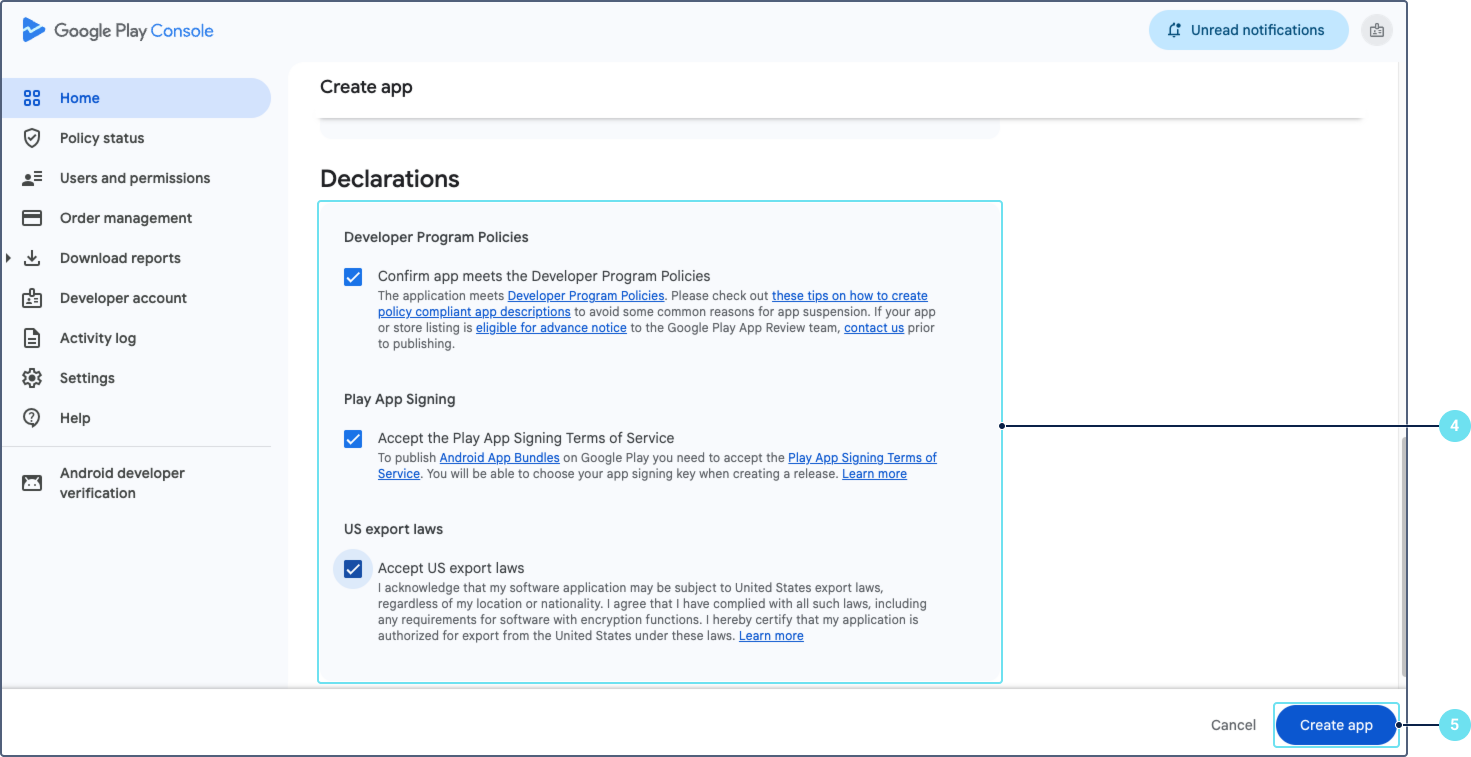The height and width of the screenshot is (757, 1471).
Task: Uncheck Accept the Play App Signing Terms
Action: (x=353, y=439)
